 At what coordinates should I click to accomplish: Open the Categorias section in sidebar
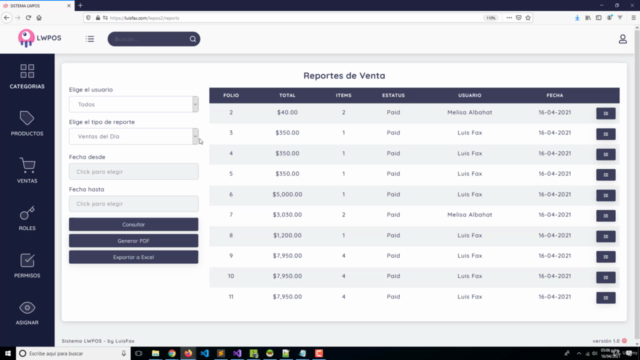[x=27, y=76]
